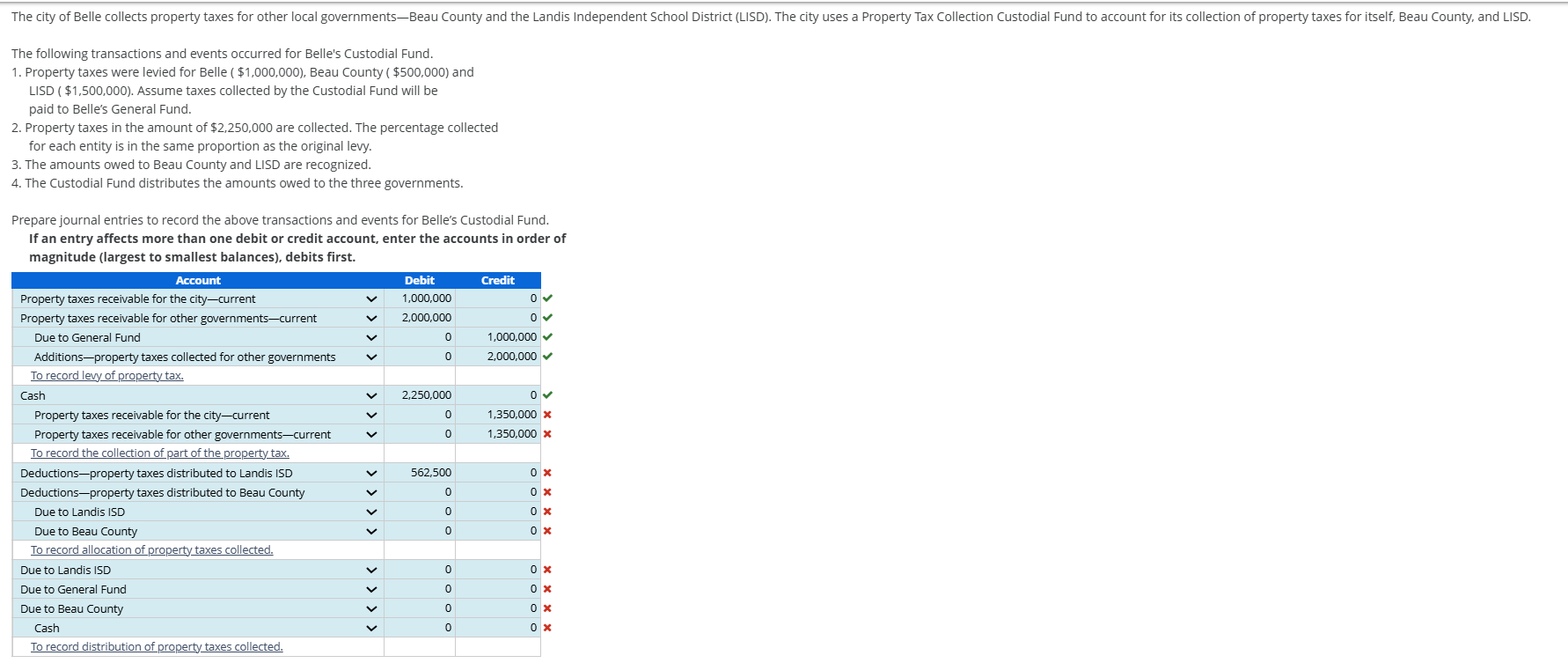Click the 2,000,000 credit field for Additions row
Screen dimensions: 1568x663
point(498,357)
